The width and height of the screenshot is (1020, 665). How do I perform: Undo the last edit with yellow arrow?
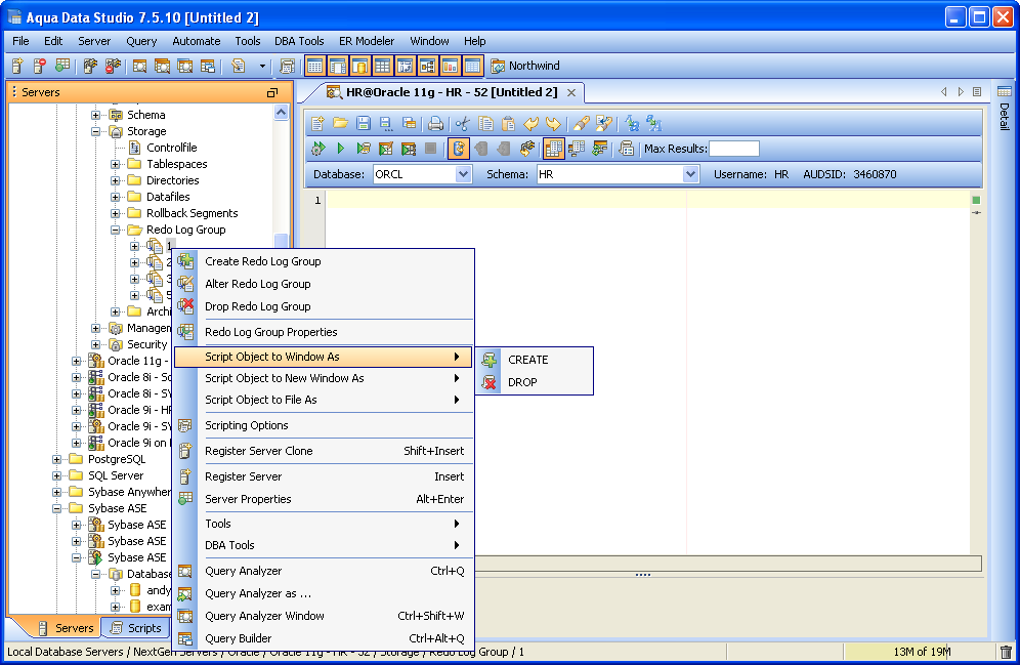(531, 124)
